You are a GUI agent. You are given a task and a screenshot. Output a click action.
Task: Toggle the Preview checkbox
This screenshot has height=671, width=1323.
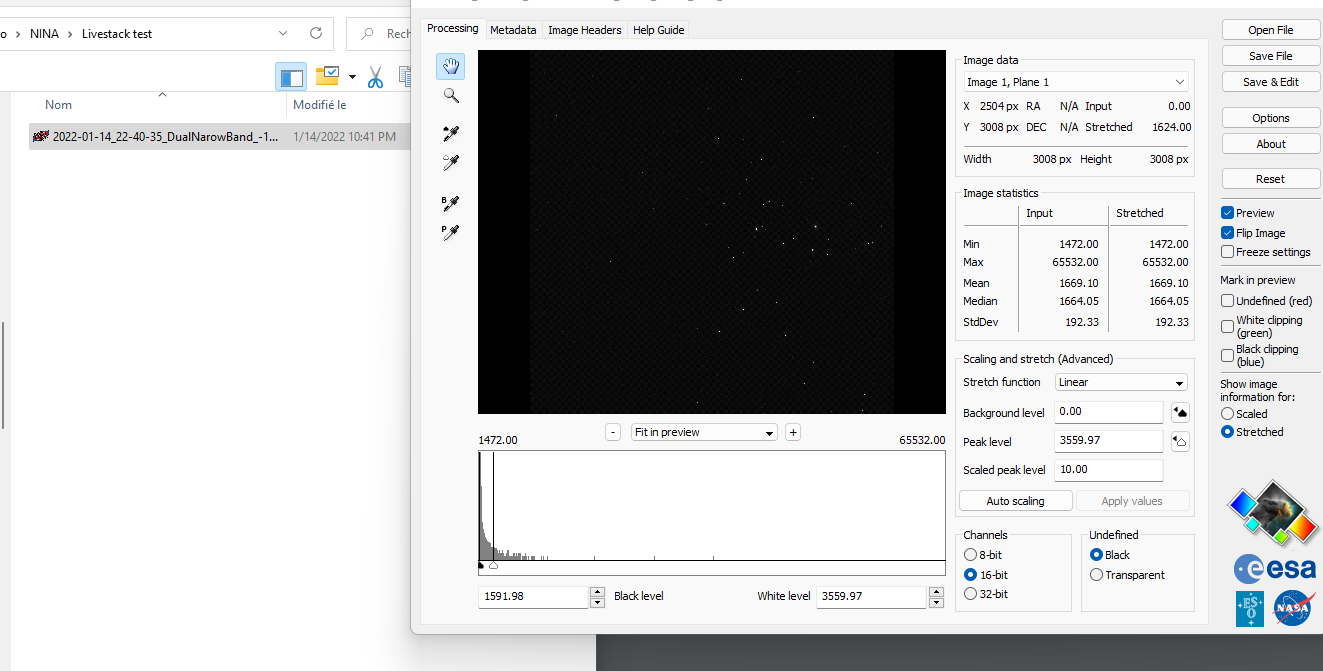pyautogui.click(x=1227, y=213)
